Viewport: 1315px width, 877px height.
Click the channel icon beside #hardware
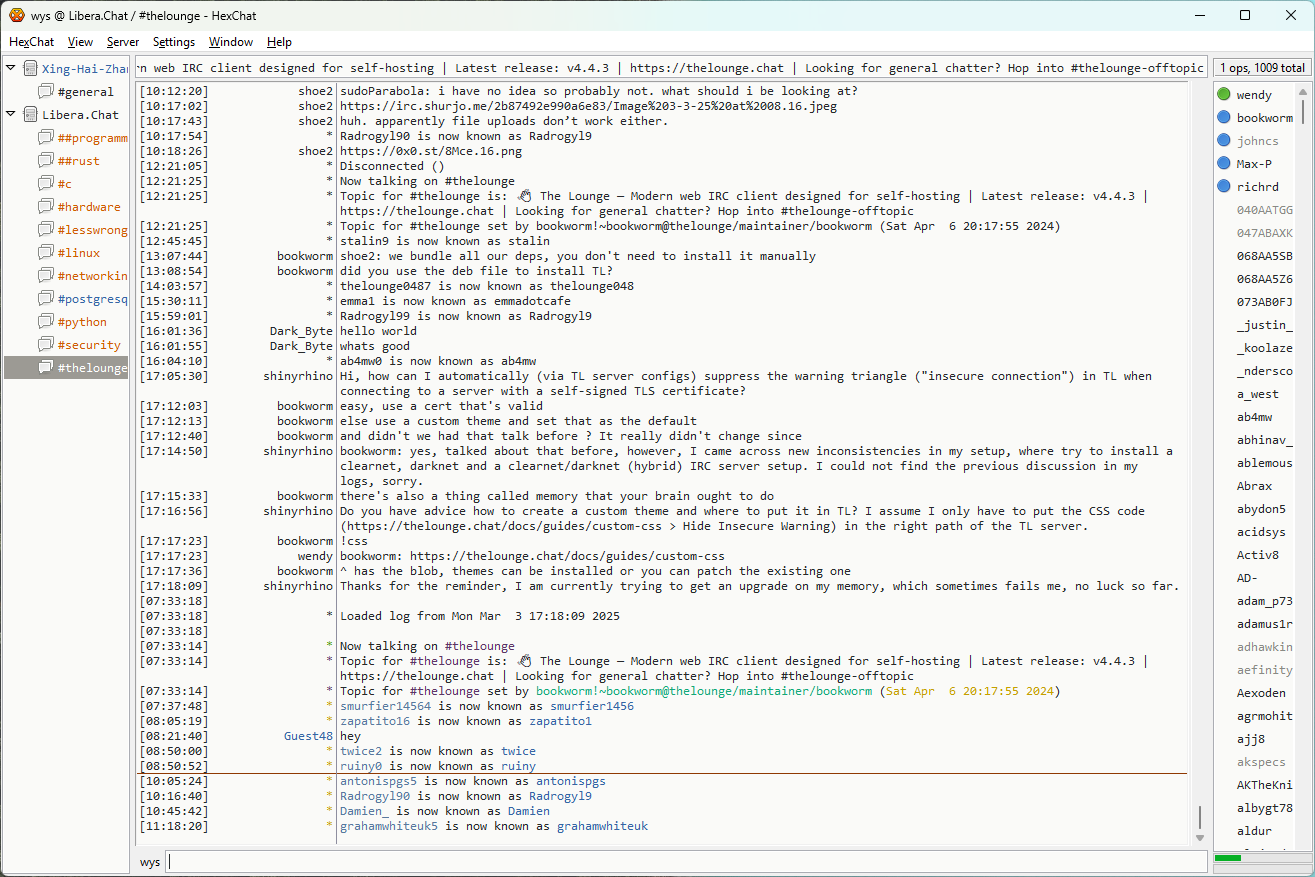[x=45, y=207]
